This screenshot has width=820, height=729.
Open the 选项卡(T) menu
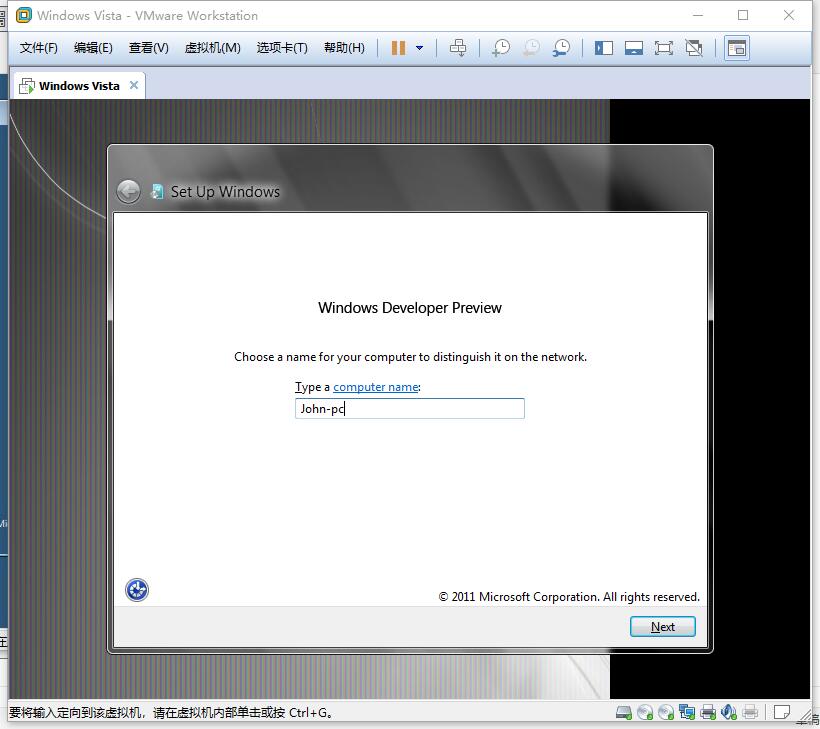282,48
